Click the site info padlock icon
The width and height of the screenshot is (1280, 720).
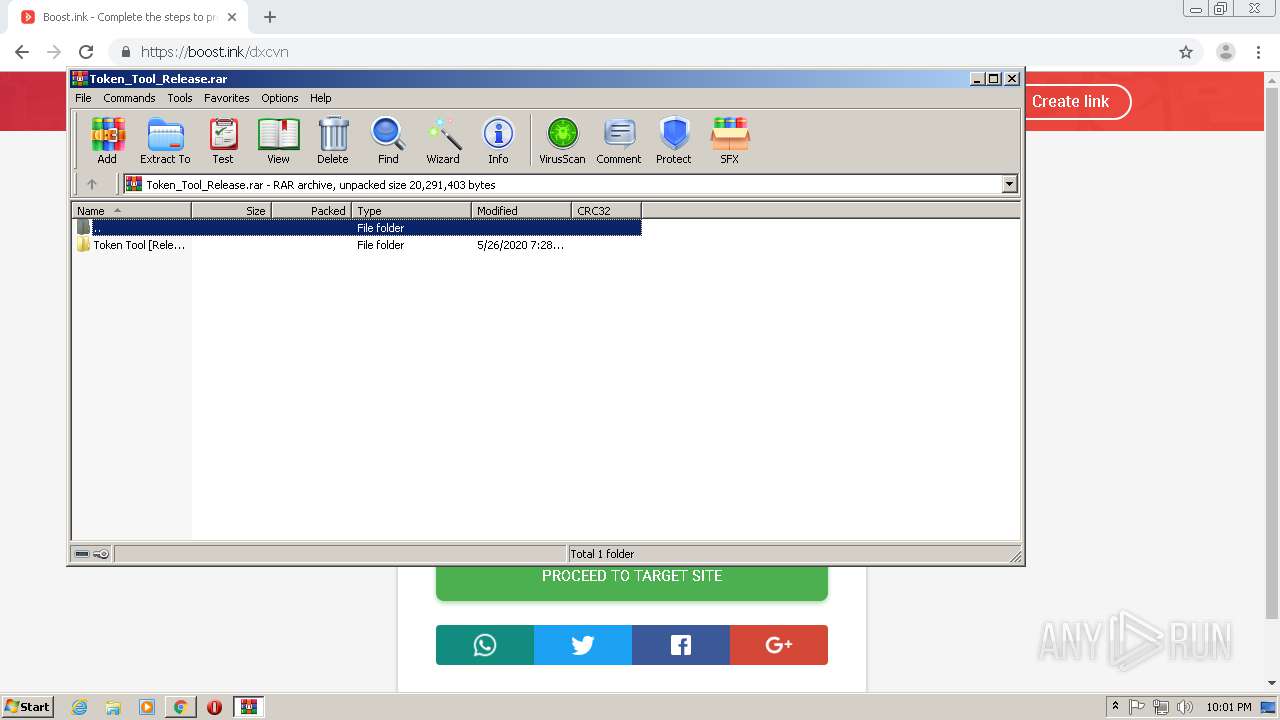(125, 52)
